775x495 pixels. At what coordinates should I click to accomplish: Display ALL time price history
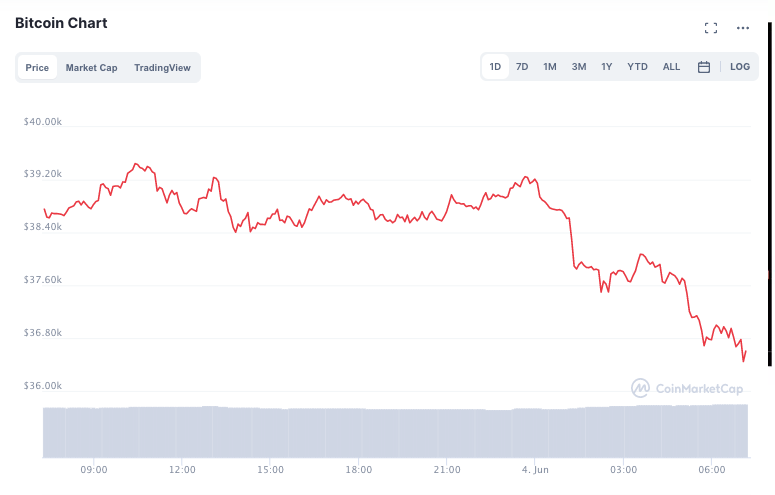pos(671,67)
